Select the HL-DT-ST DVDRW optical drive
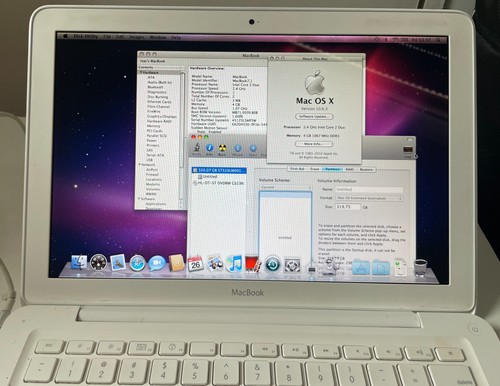 (218, 183)
